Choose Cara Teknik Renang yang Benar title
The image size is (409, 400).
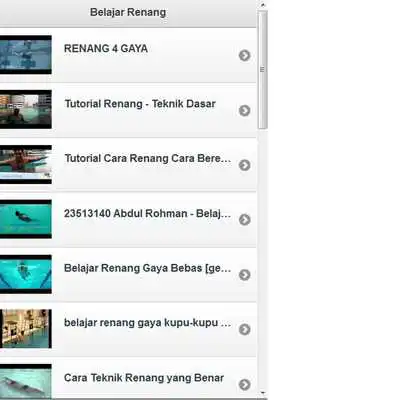144,378
